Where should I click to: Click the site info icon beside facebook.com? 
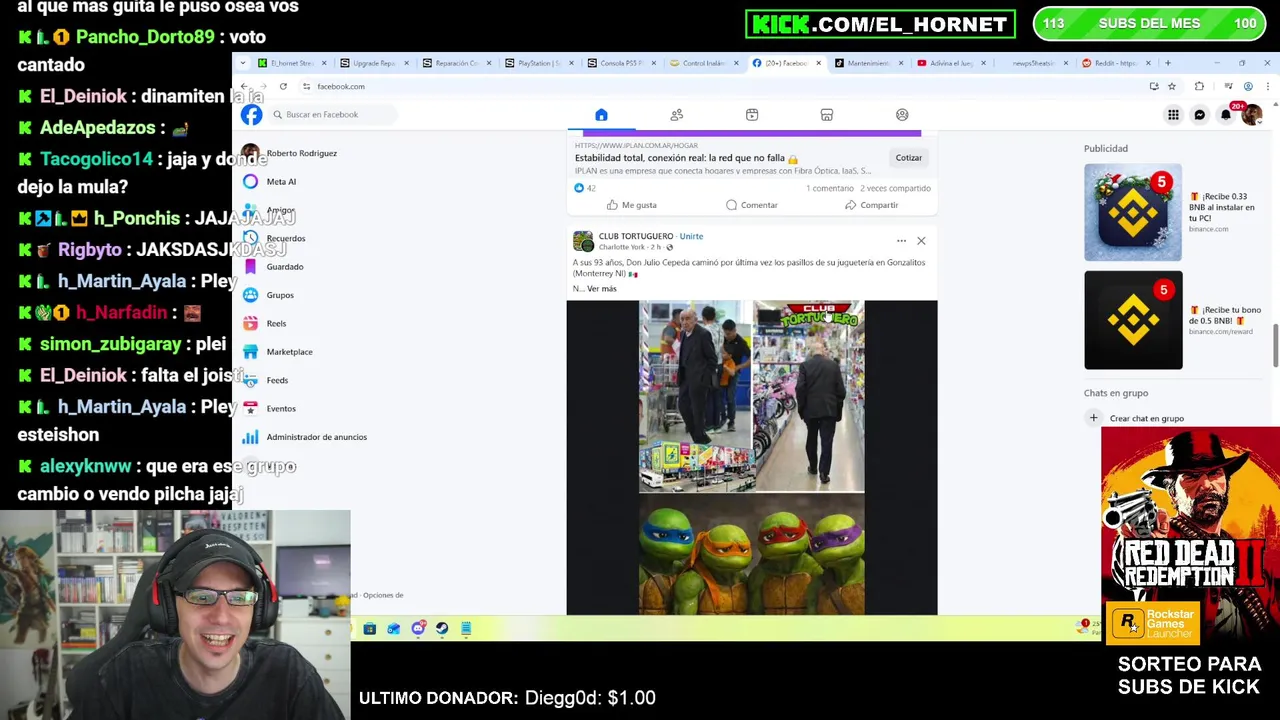click(x=306, y=86)
